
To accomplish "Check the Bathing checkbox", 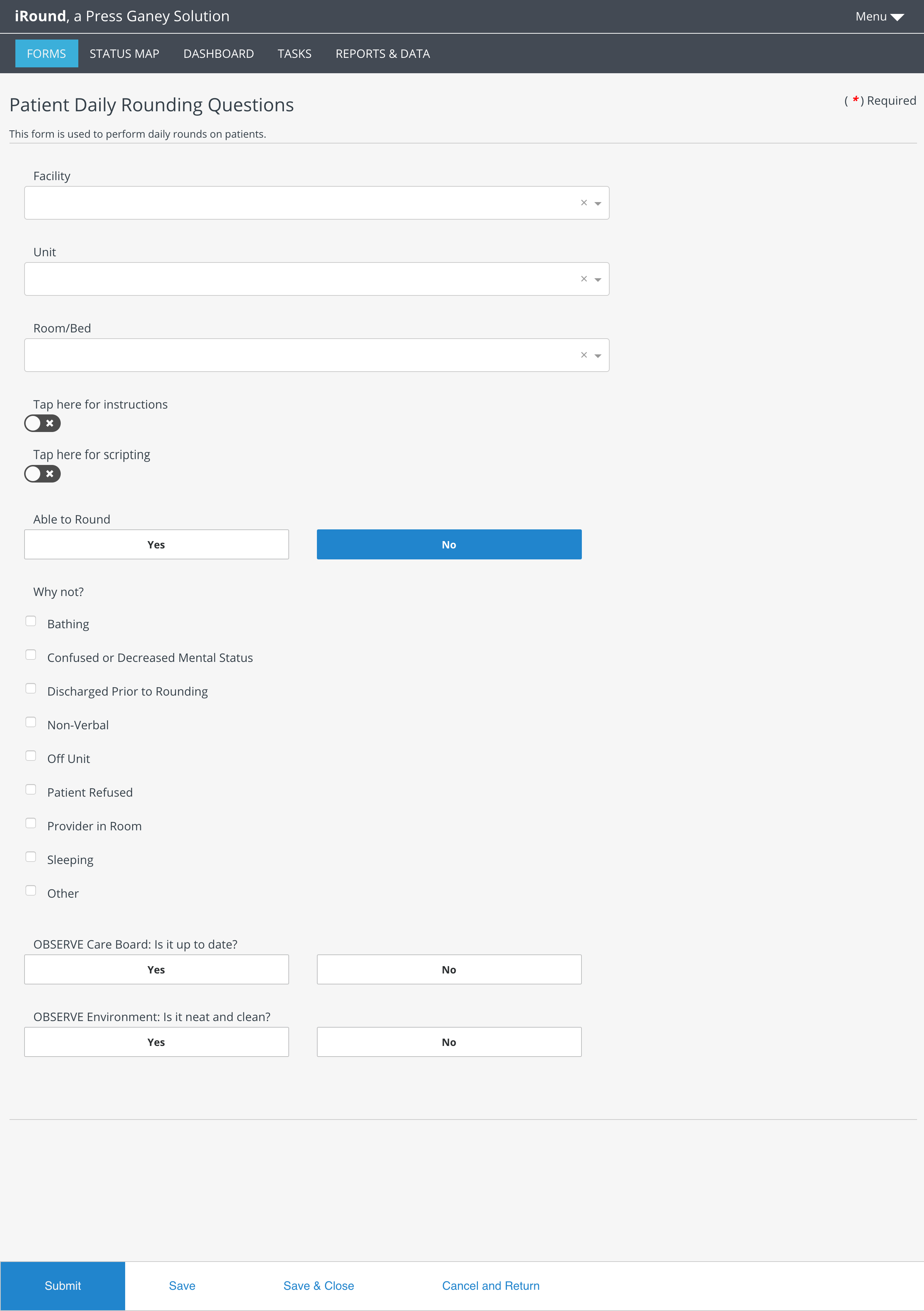I will (31, 621).
